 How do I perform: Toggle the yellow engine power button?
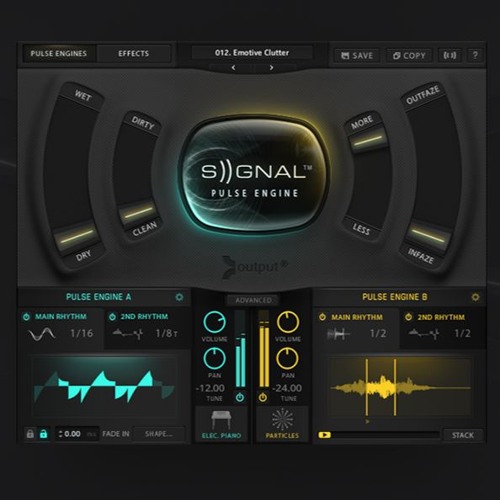click(x=263, y=397)
